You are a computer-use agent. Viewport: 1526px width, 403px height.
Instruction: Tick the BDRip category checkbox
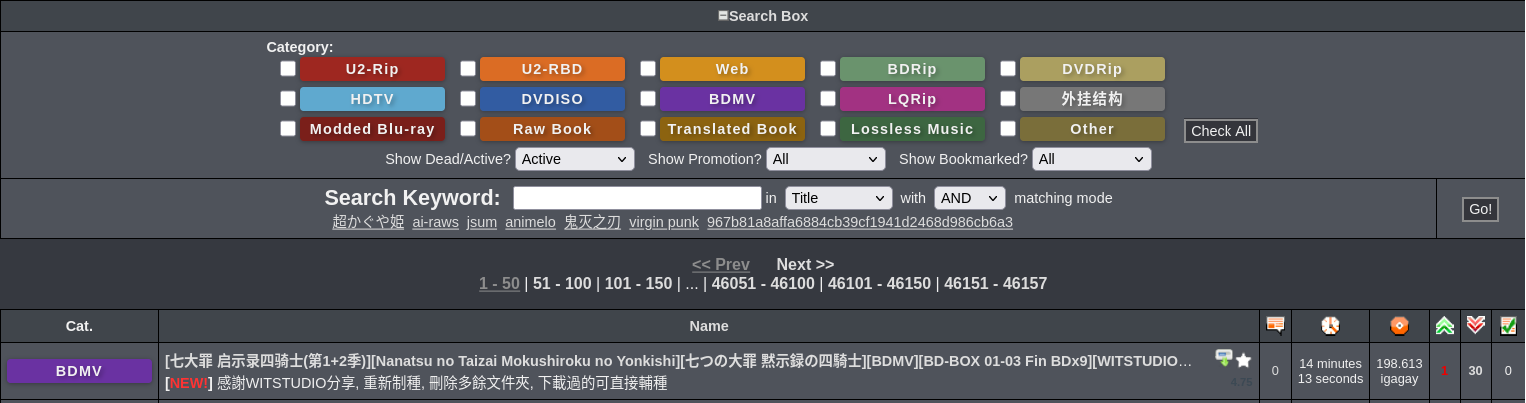(828, 68)
